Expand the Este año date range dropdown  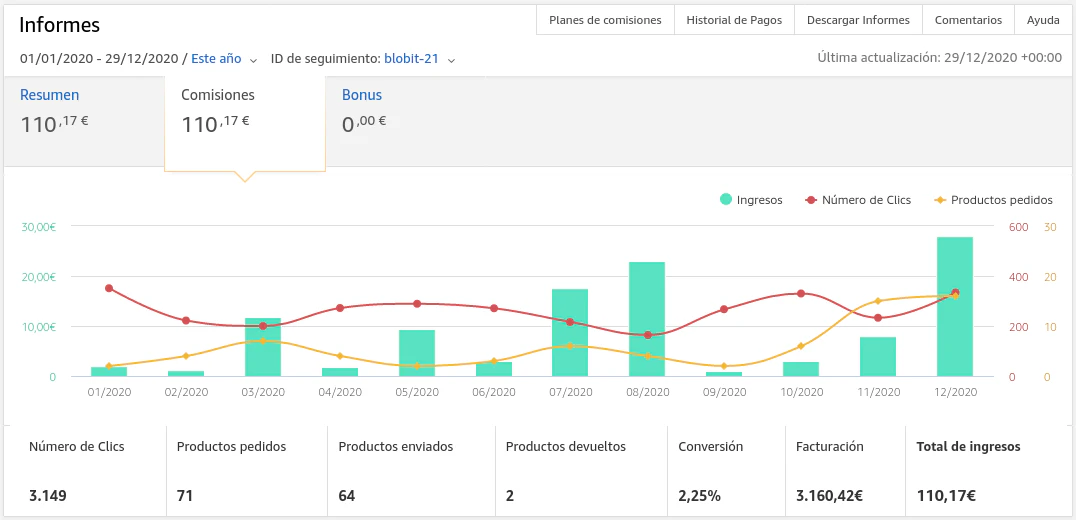click(224, 59)
